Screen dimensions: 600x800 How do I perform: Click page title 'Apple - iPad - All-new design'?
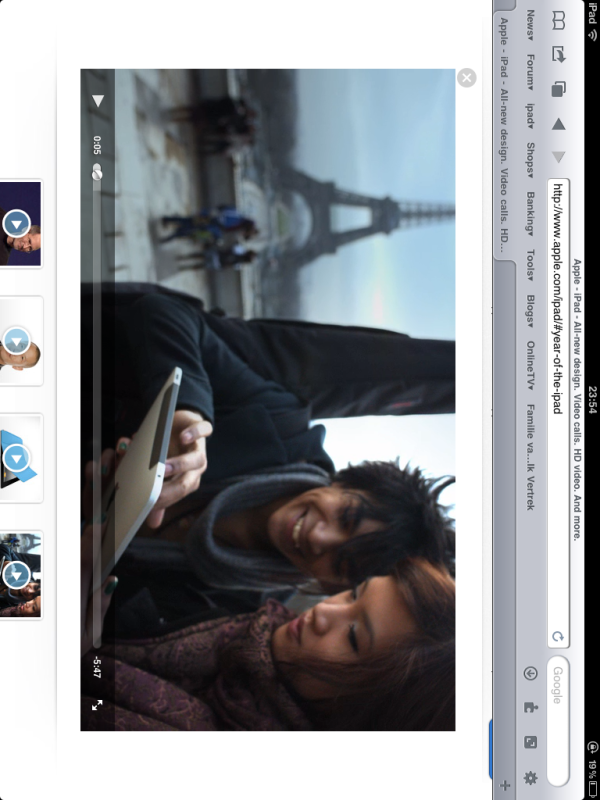click(577, 400)
